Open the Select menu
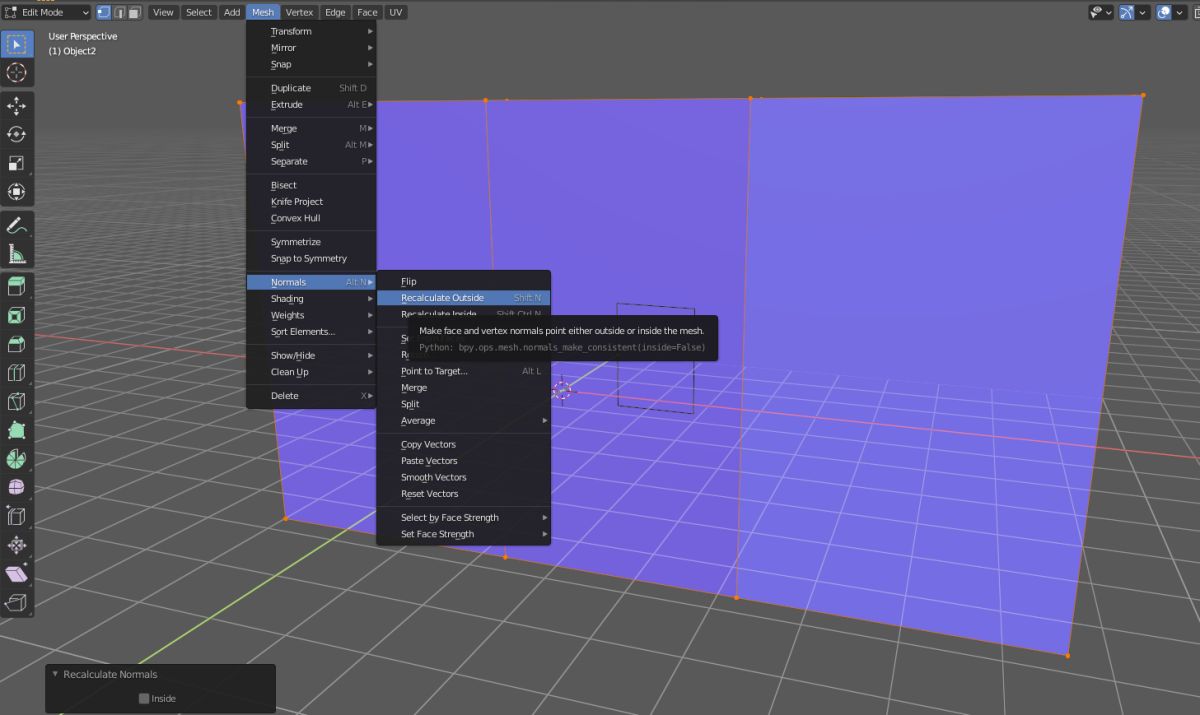 point(199,12)
